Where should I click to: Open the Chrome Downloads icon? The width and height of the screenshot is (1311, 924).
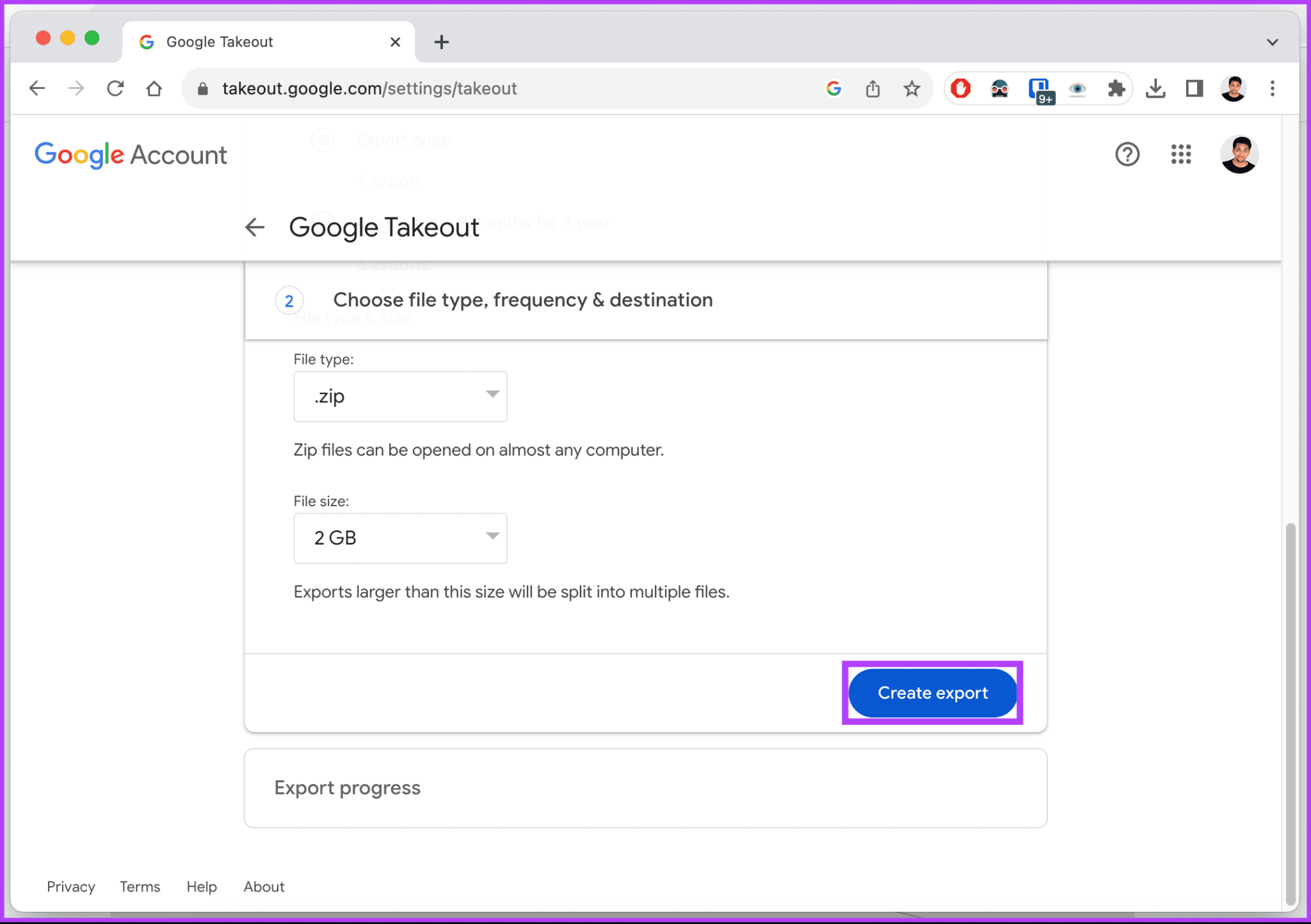[x=1156, y=88]
